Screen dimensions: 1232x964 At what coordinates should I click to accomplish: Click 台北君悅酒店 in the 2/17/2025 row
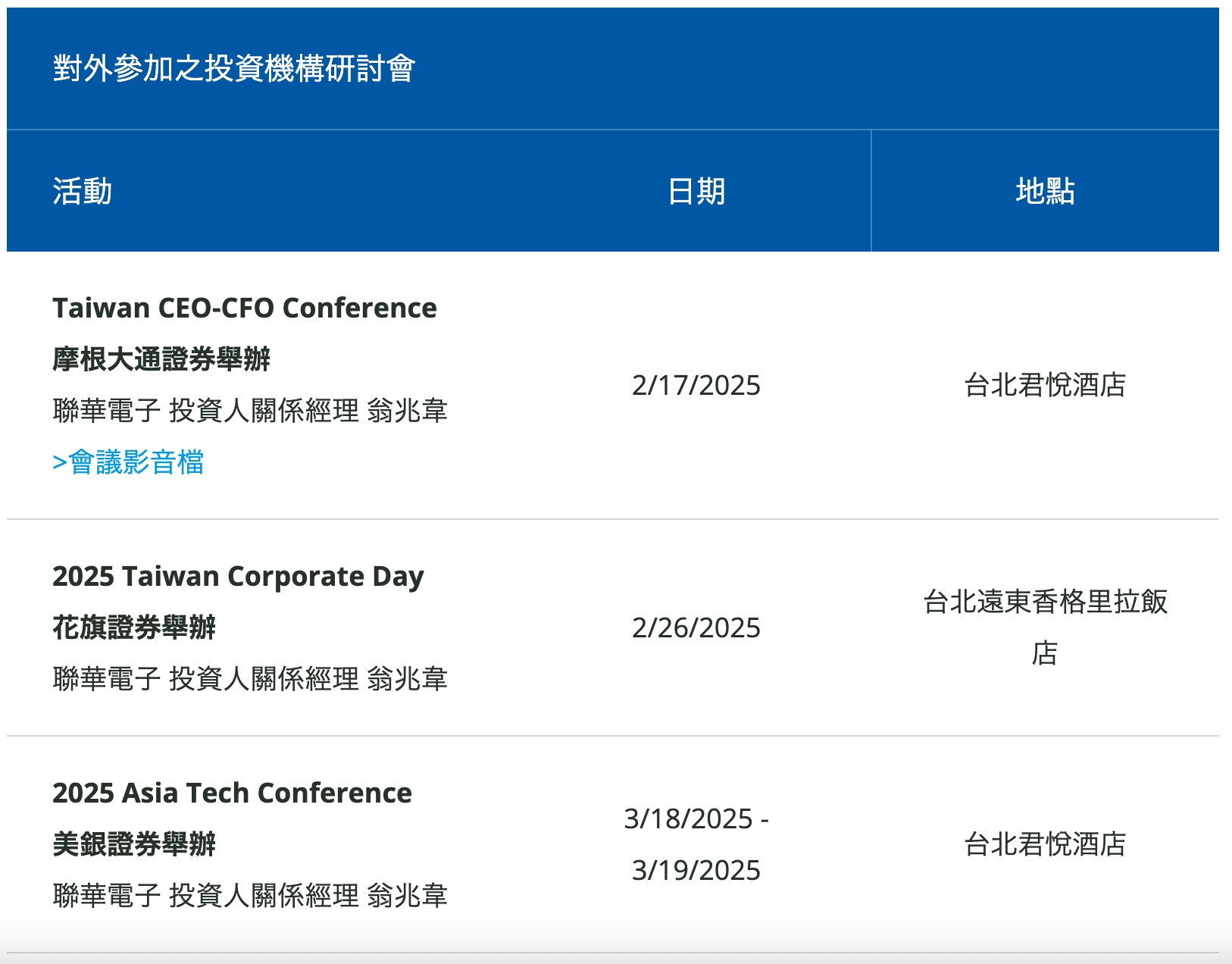[1045, 386]
